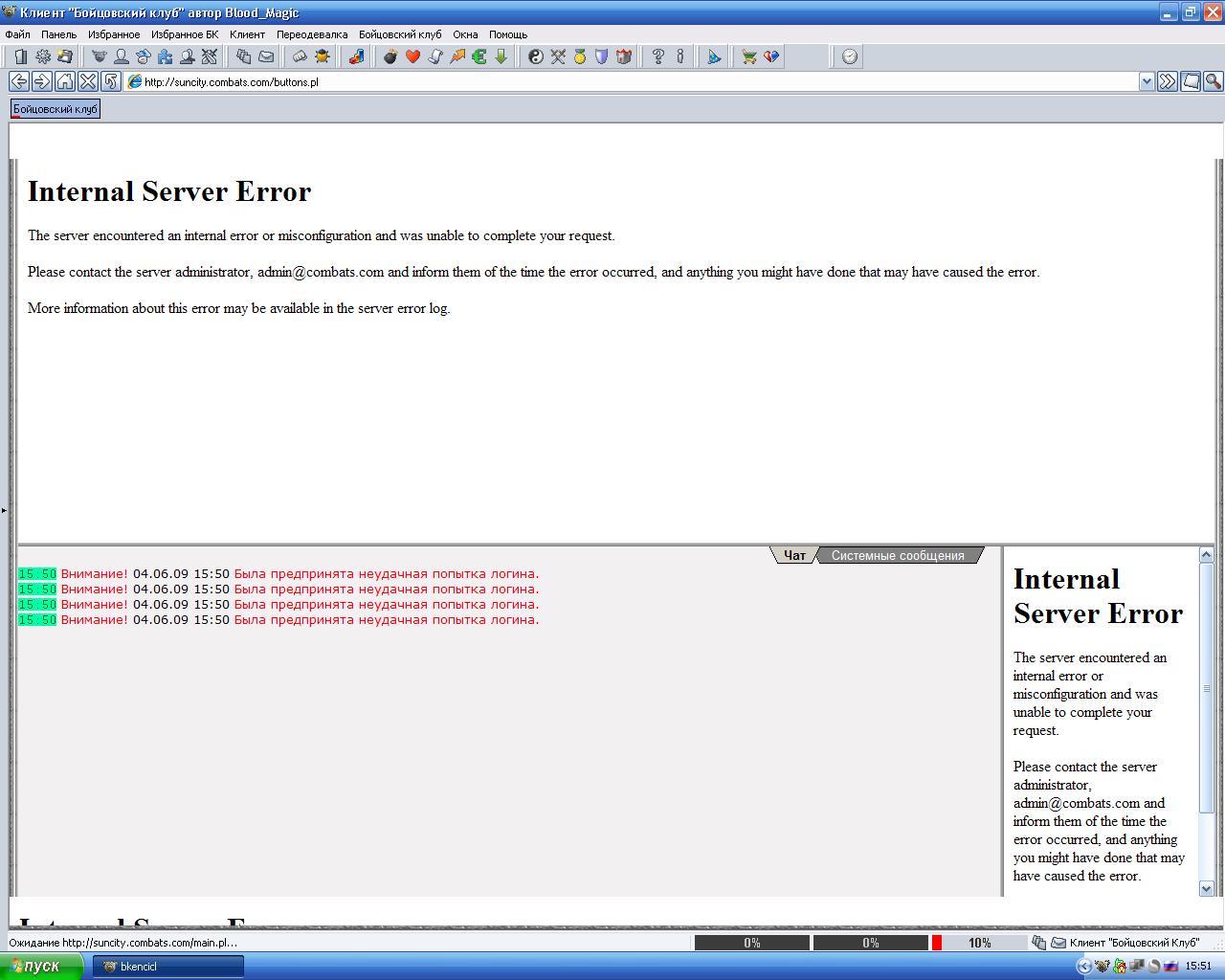Click the system clock showing 15:51

click(x=1198, y=967)
